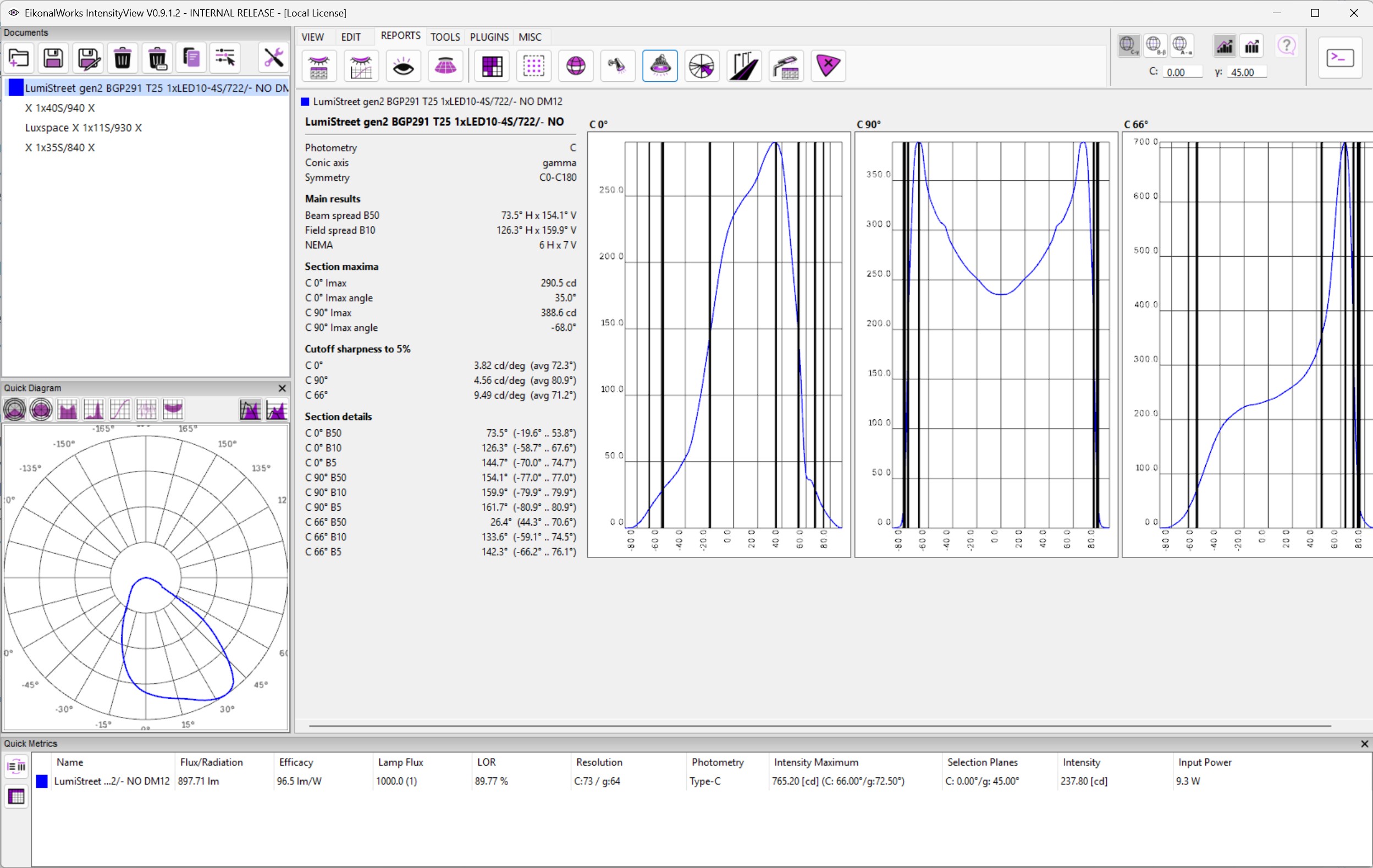The height and width of the screenshot is (868, 1373).
Task: Open the street lantern with table icon
Action: click(786, 66)
